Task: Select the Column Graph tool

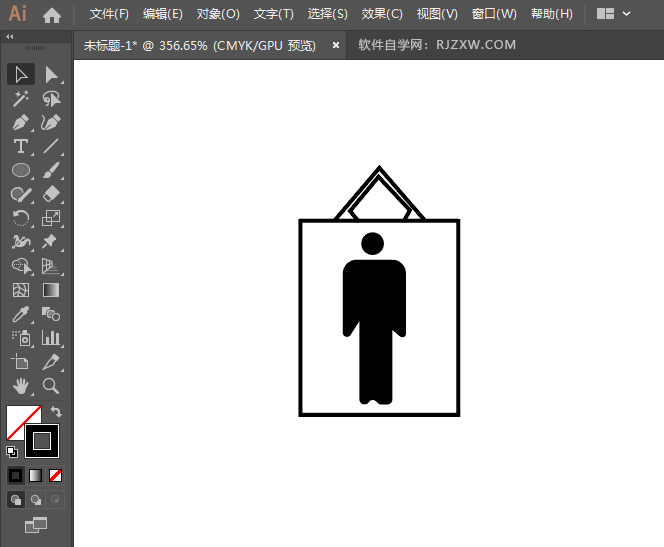Action: 51,338
